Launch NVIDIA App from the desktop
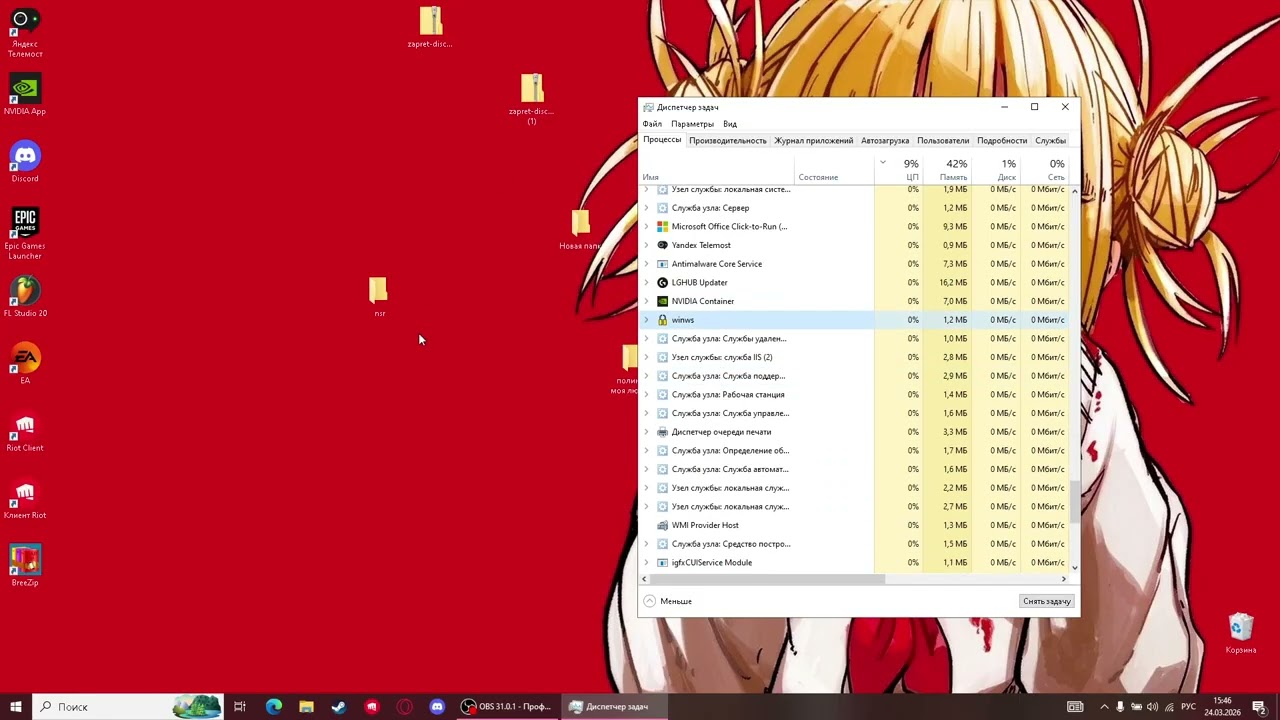The width and height of the screenshot is (1280, 720). 25,95
